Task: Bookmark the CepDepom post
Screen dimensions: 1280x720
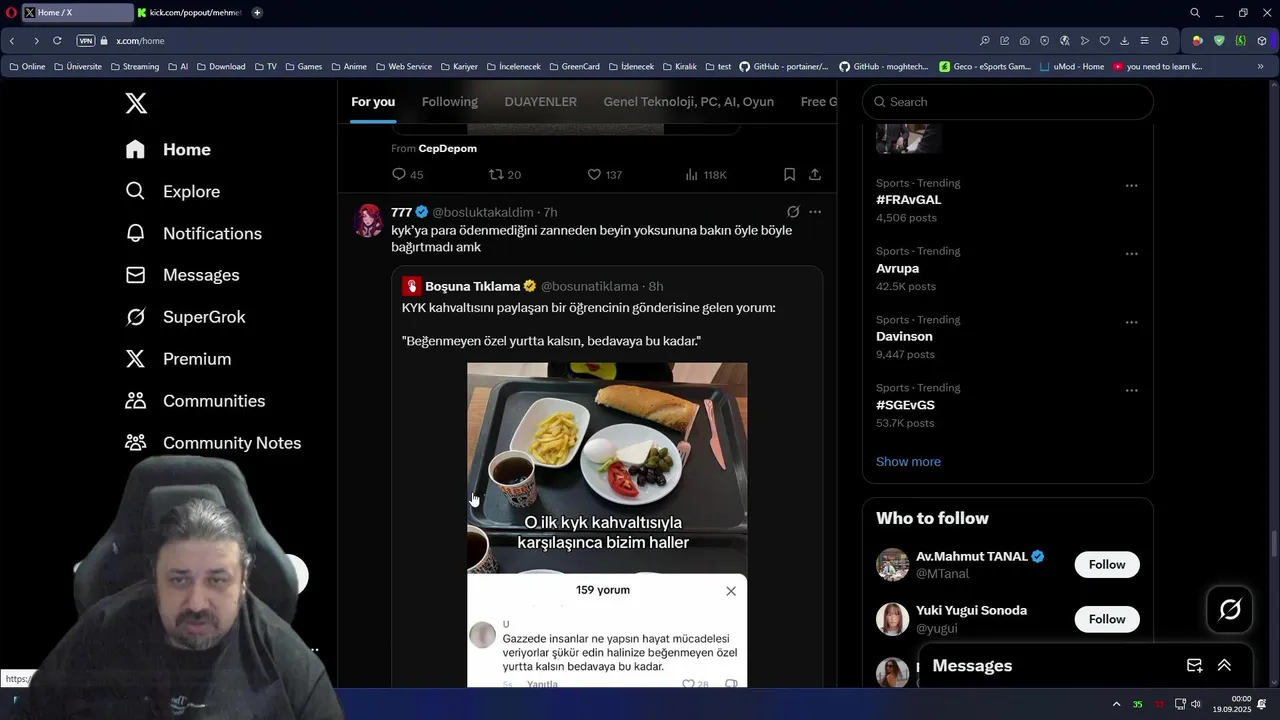Action: pos(789,174)
